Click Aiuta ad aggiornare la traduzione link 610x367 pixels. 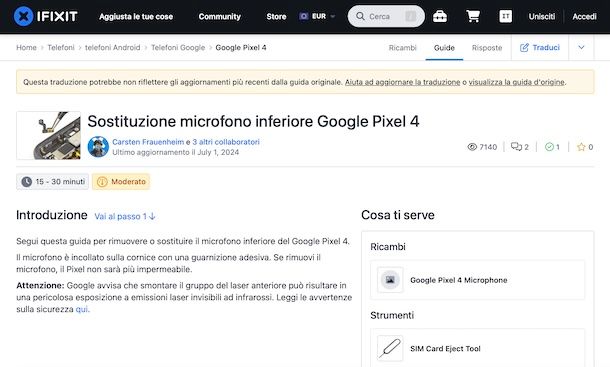click(403, 82)
